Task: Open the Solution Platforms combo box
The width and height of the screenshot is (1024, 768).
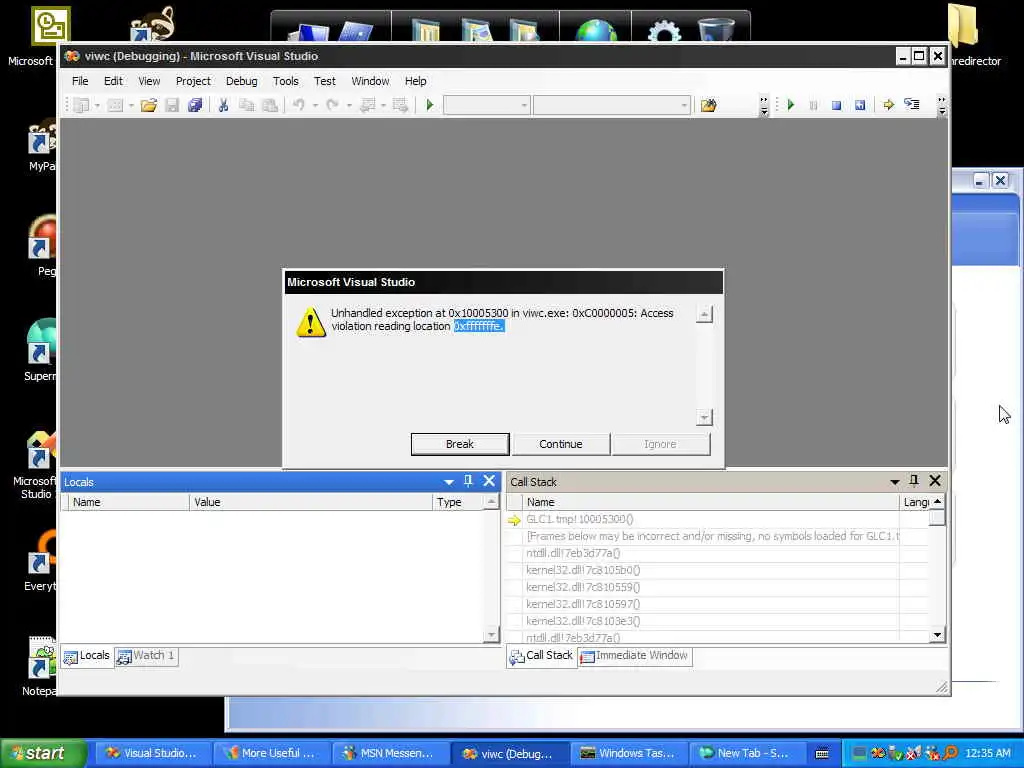Action: point(611,105)
